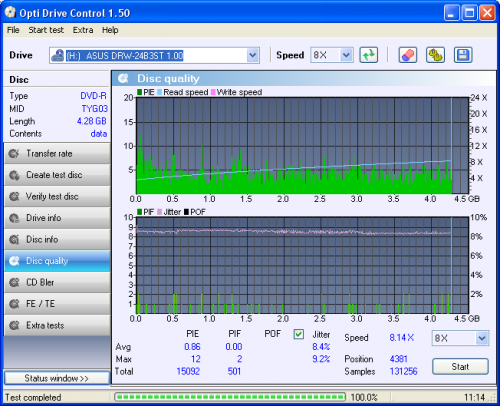Expand the Drive selection dropdown
This screenshot has height=406, width=500.
[x=253, y=55]
